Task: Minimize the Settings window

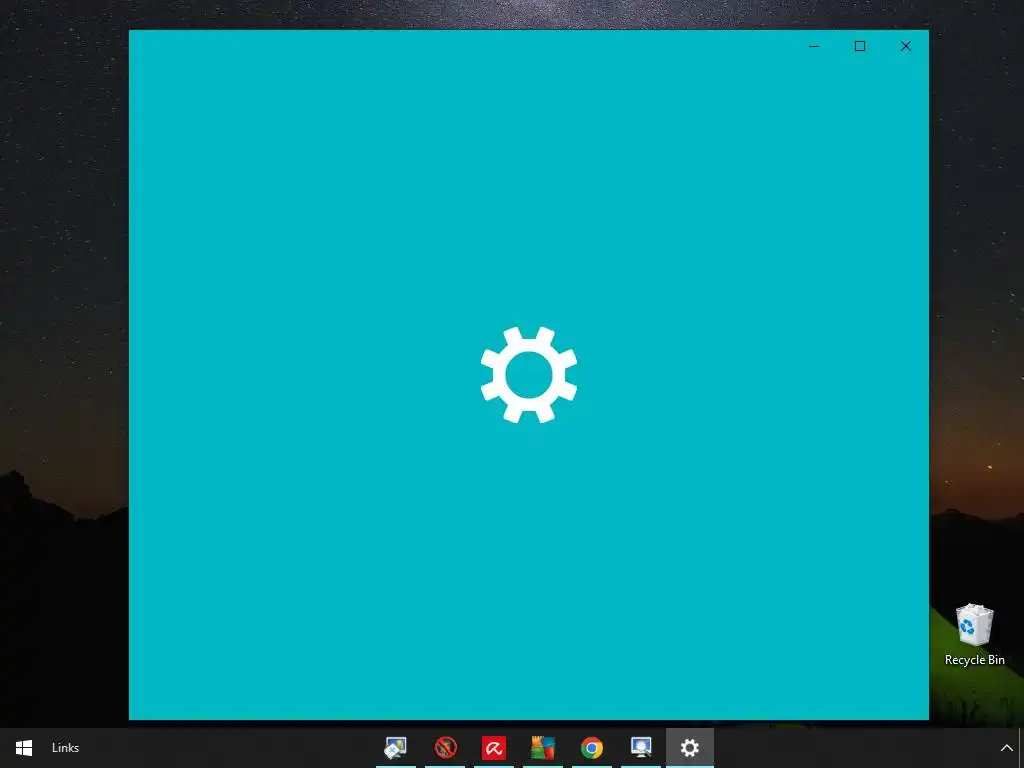Action: pos(814,46)
